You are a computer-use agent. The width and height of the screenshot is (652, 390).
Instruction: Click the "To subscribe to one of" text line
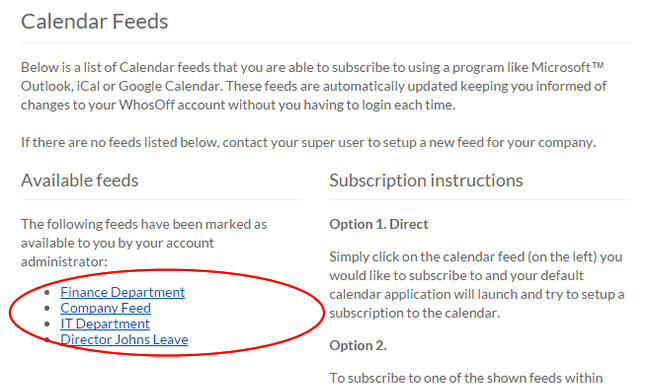coord(466,378)
